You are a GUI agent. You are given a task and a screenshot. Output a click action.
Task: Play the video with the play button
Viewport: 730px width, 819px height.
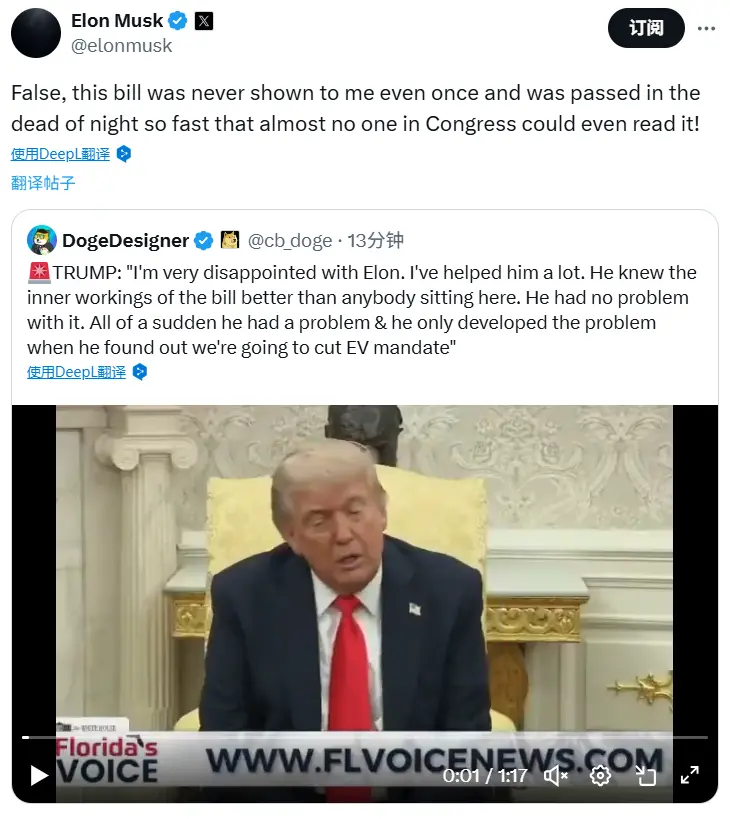coord(39,776)
